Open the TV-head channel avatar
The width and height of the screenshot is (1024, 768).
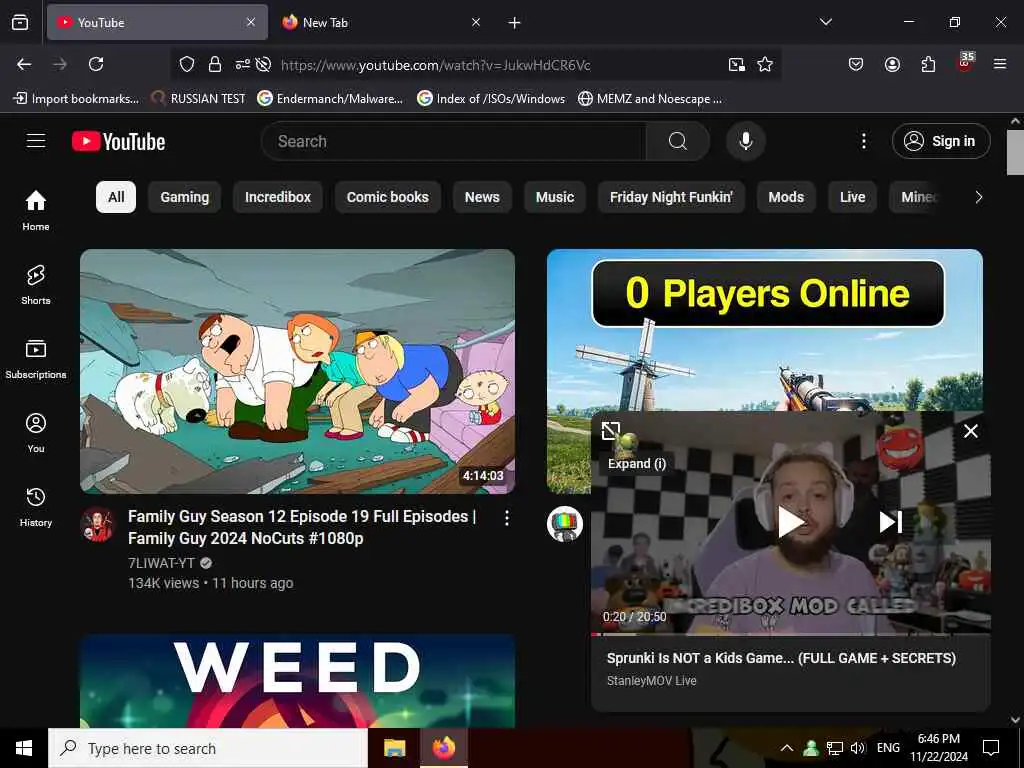pyautogui.click(x=565, y=524)
